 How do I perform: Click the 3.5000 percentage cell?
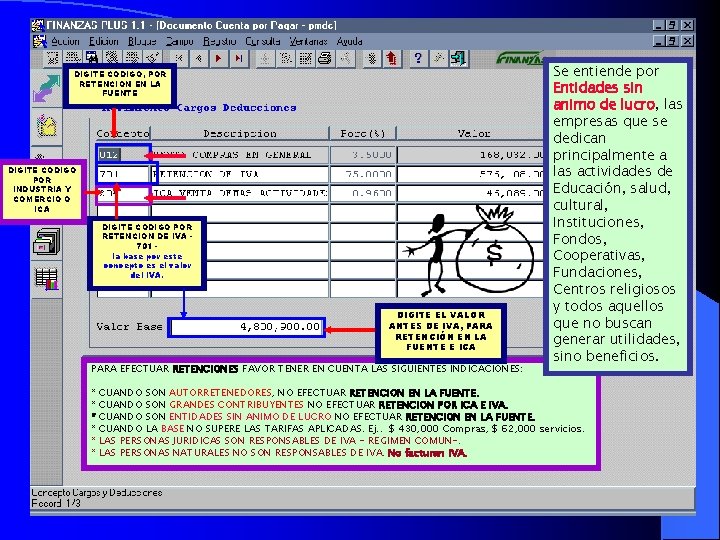click(x=363, y=155)
